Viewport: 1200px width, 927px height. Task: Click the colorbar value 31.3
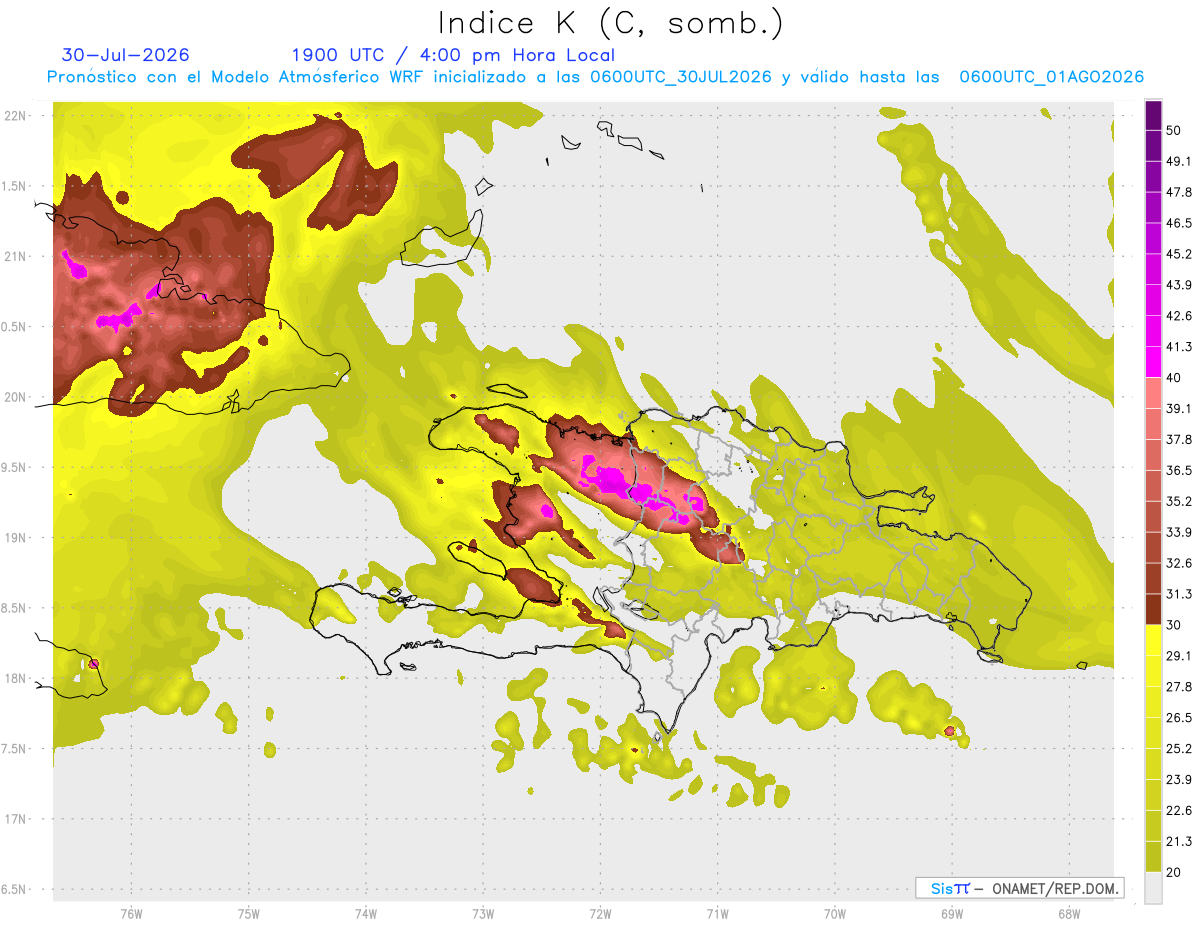point(1178,594)
